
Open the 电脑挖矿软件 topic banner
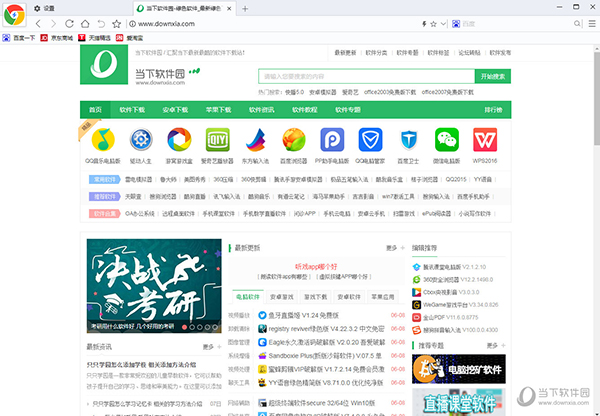459,369
